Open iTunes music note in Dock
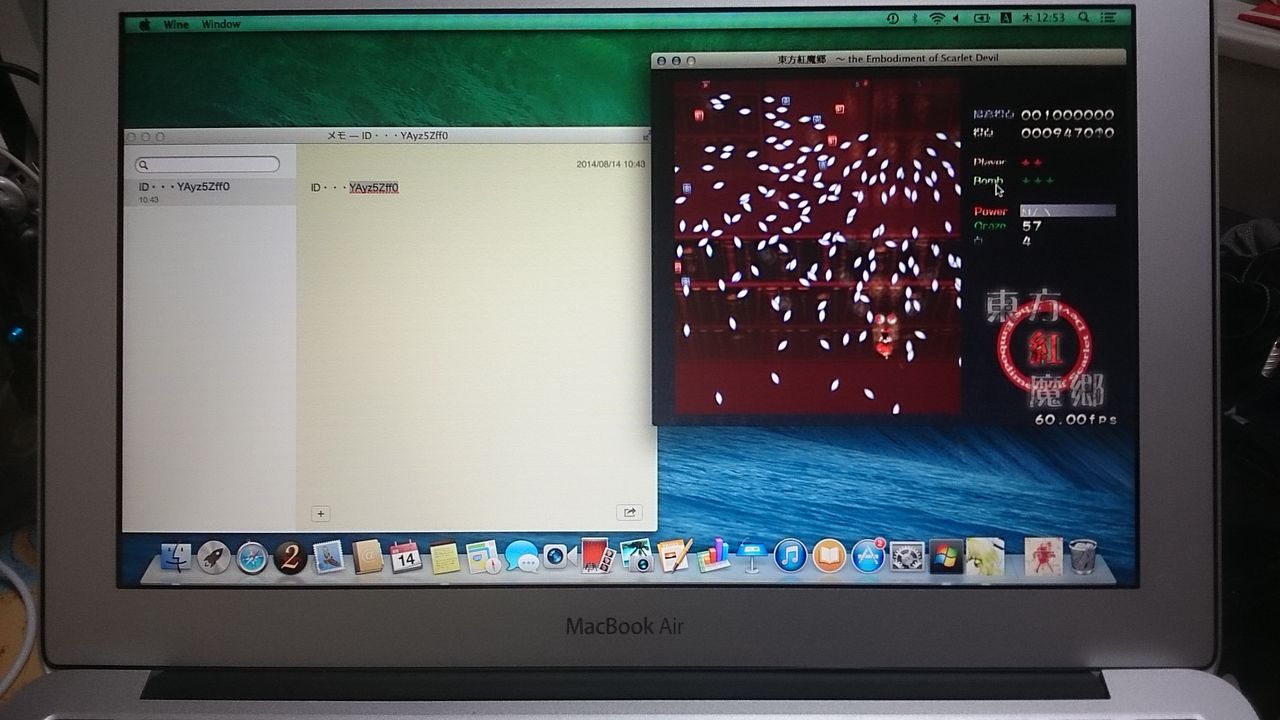Screen dimensions: 1280x720 pos(790,555)
